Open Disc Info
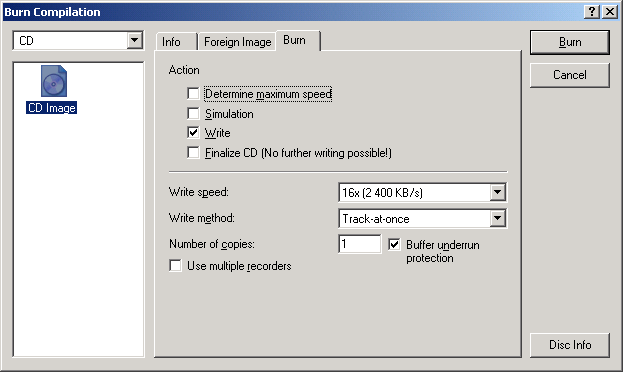This screenshot has width=623, height=372. (570, 345)
